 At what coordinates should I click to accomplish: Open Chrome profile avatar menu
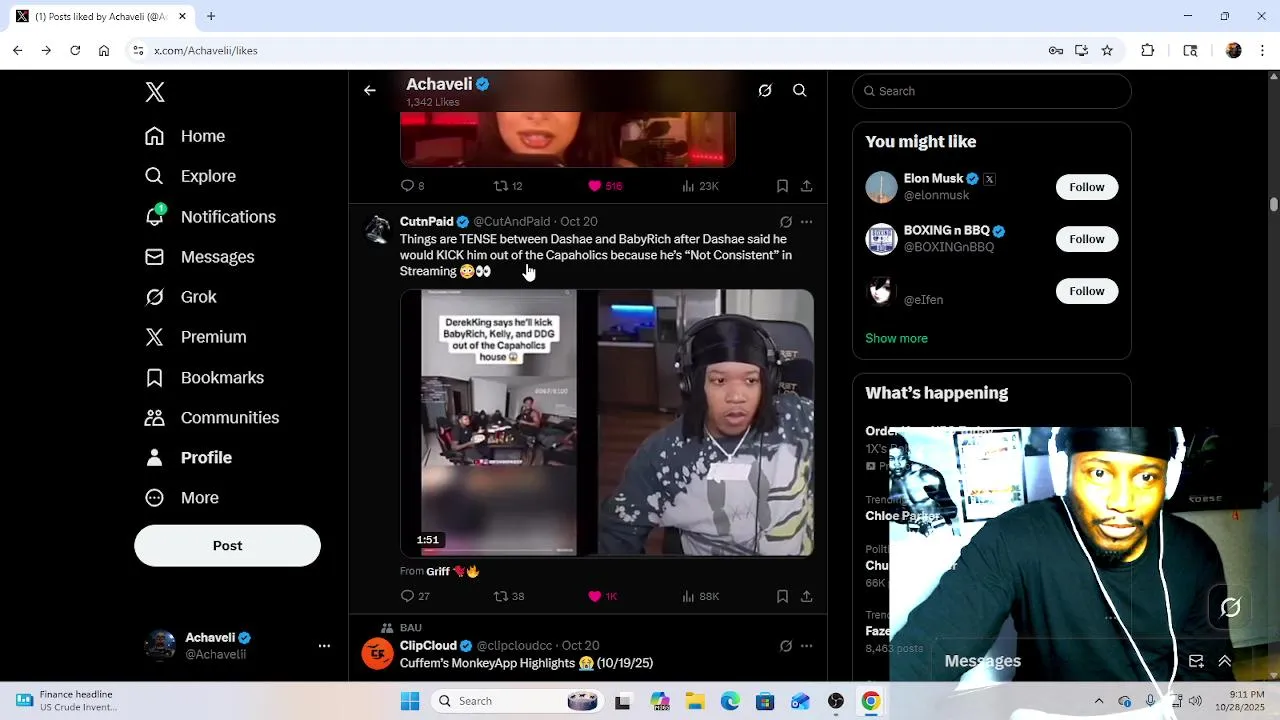coord(1234,50)
